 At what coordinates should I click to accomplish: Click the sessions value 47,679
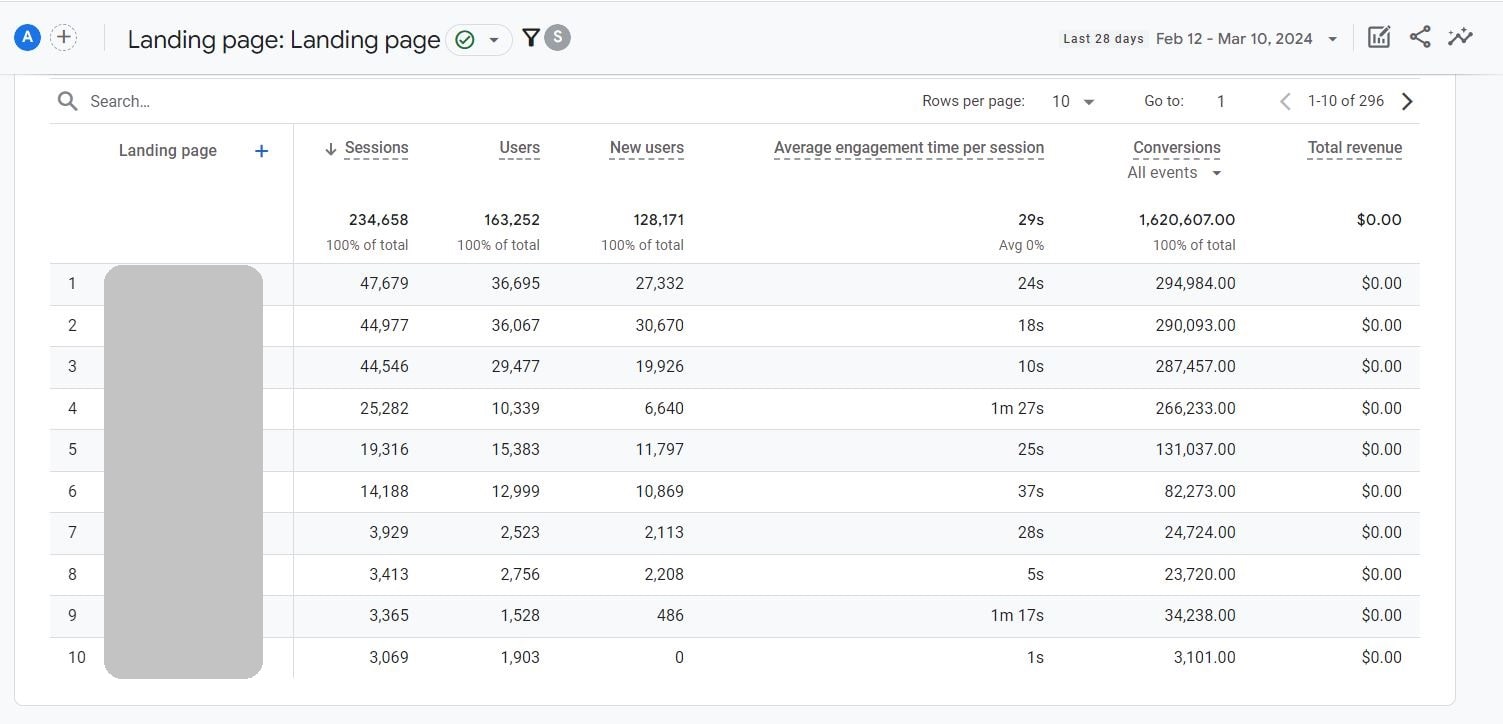pos(384,284)
